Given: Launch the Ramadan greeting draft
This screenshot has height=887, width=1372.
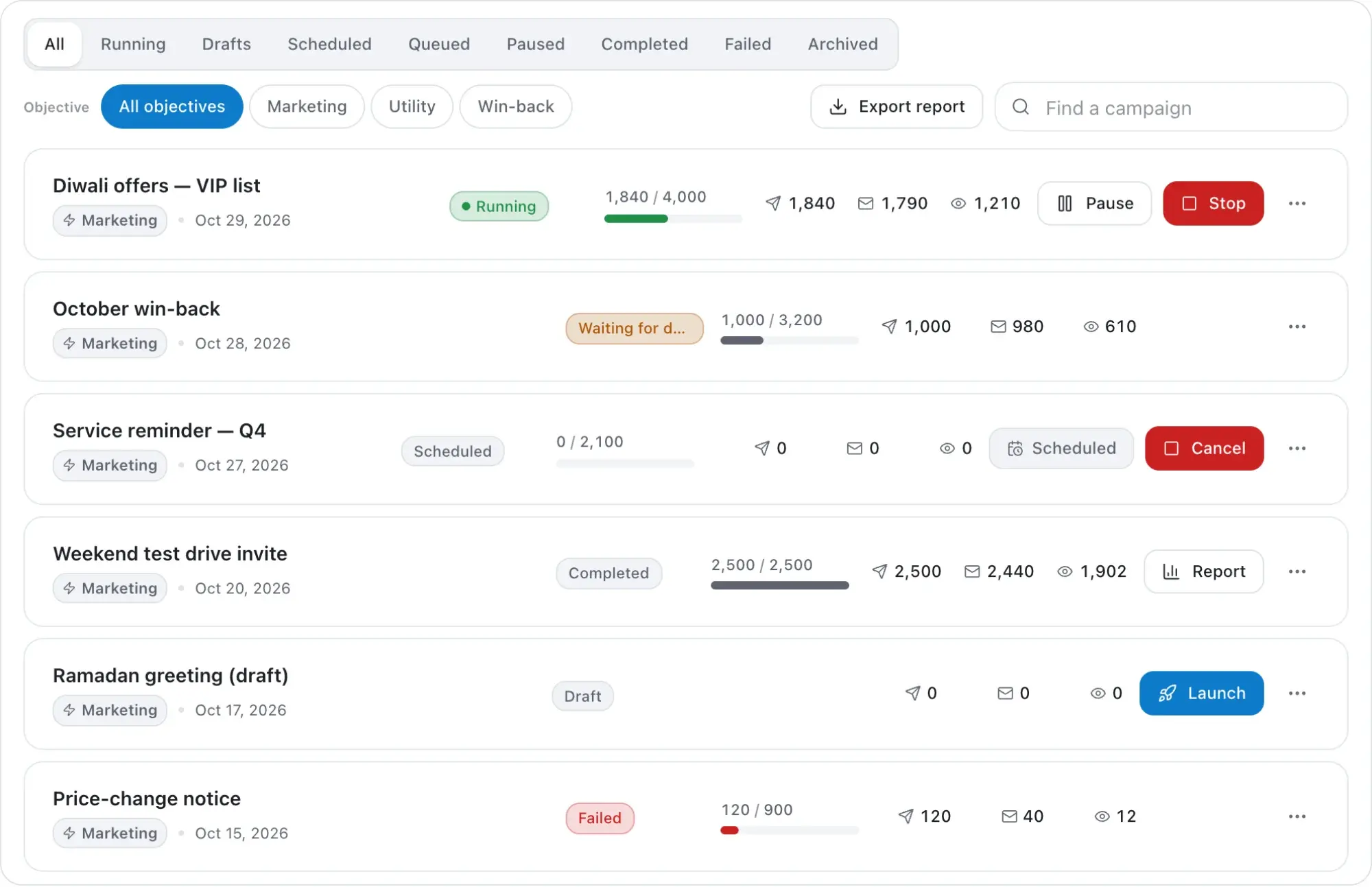Looking at the screenshot, I should pyautogui.click(x=1201, y=694).
